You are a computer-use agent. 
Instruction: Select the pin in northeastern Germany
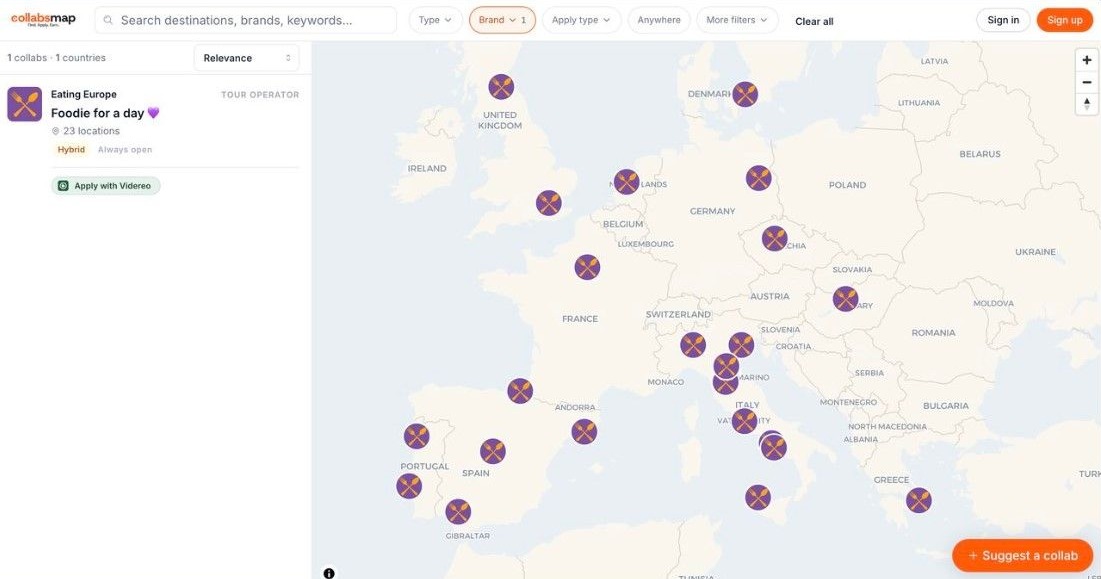tap(758, 178)
